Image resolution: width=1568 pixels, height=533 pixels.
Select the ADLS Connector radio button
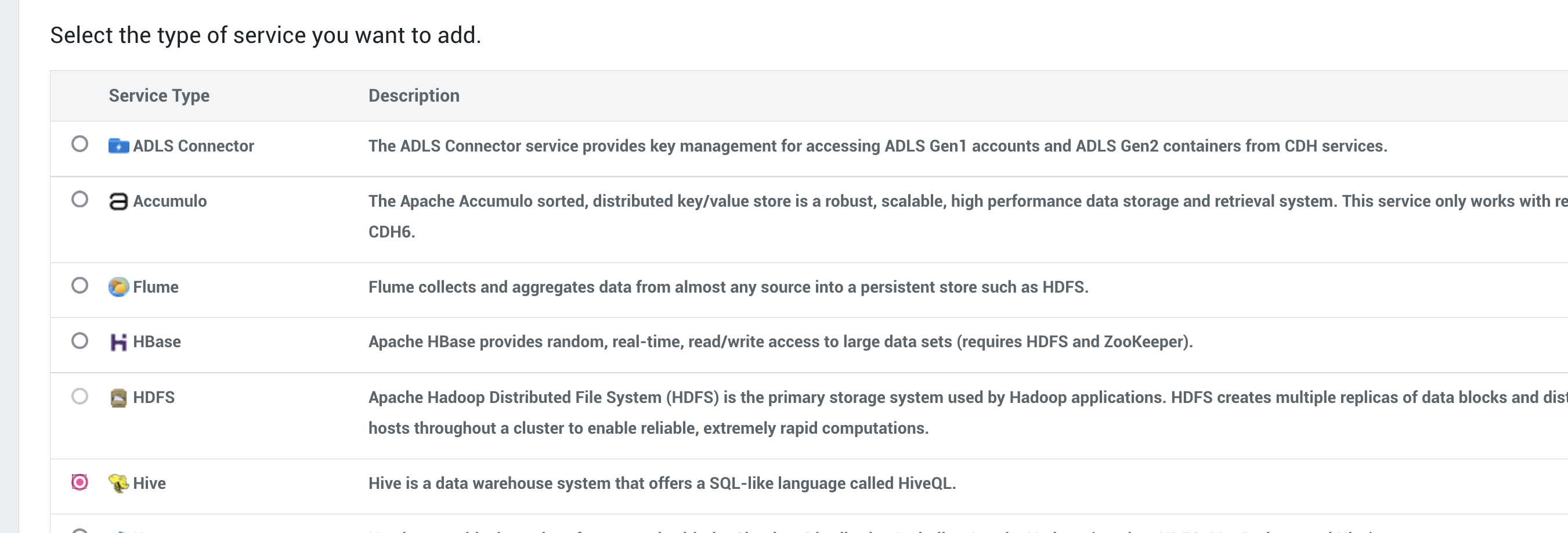80,145
